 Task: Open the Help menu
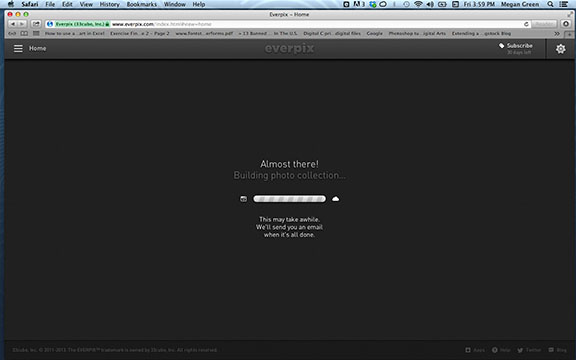pyautogui.click(x=199, y=4)
